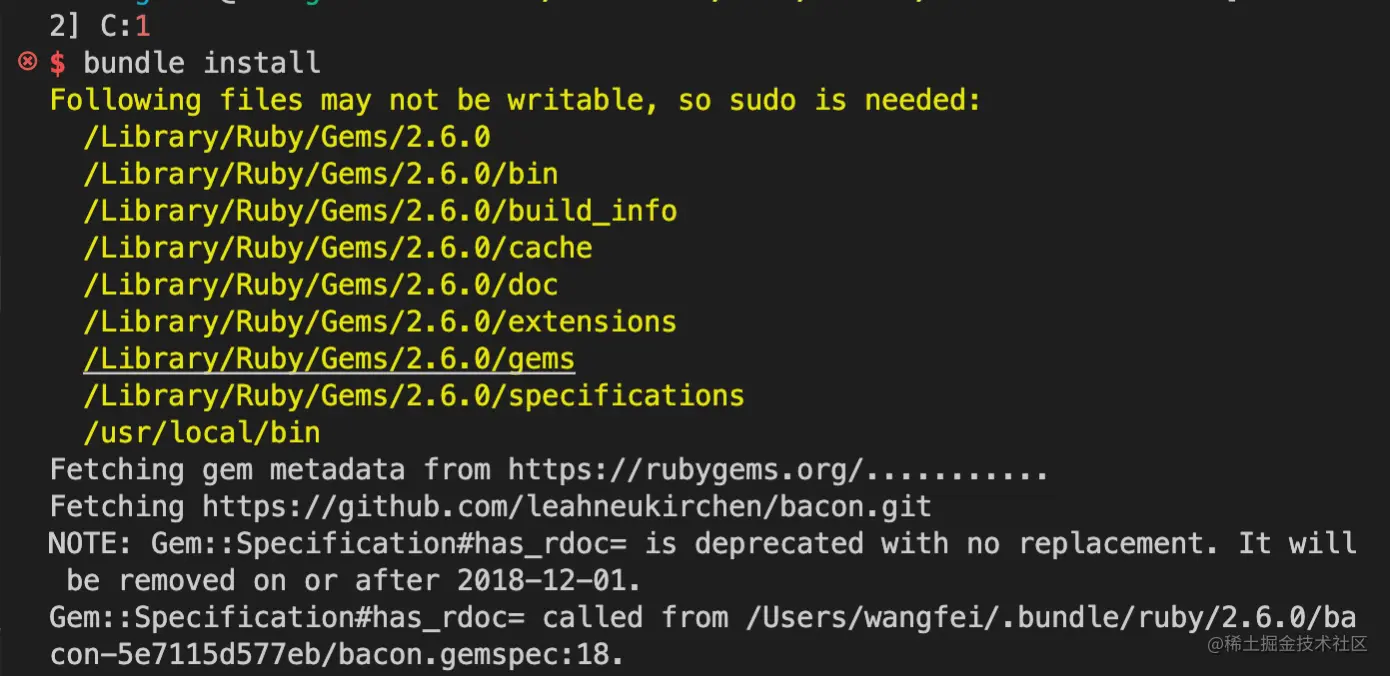Click the "Following files may not be writable" warning

point(515,100)
